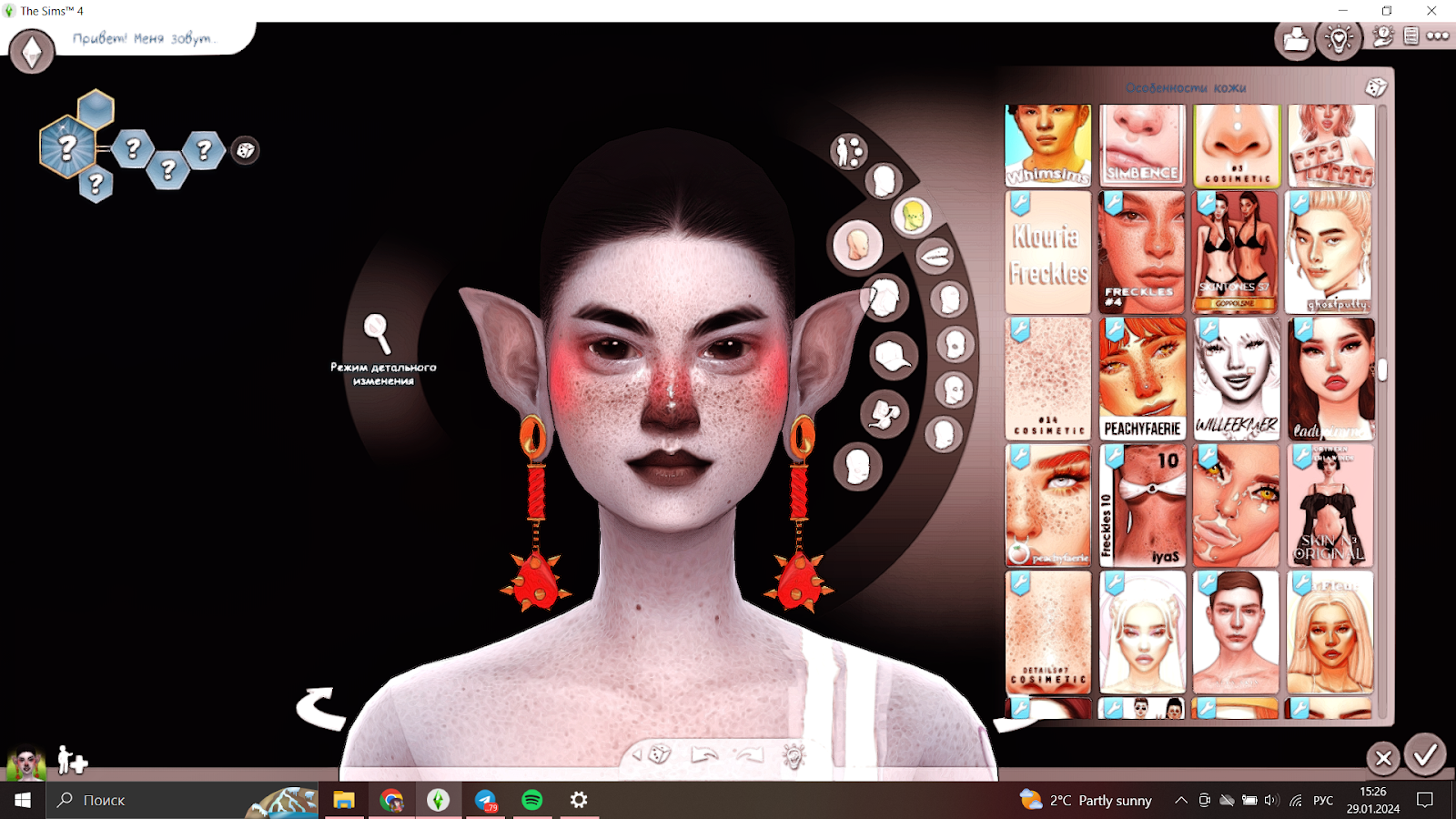Screen dimensions: 1456x819
Task: Open Spotify from the taskbar
Action: click(532, 800)
